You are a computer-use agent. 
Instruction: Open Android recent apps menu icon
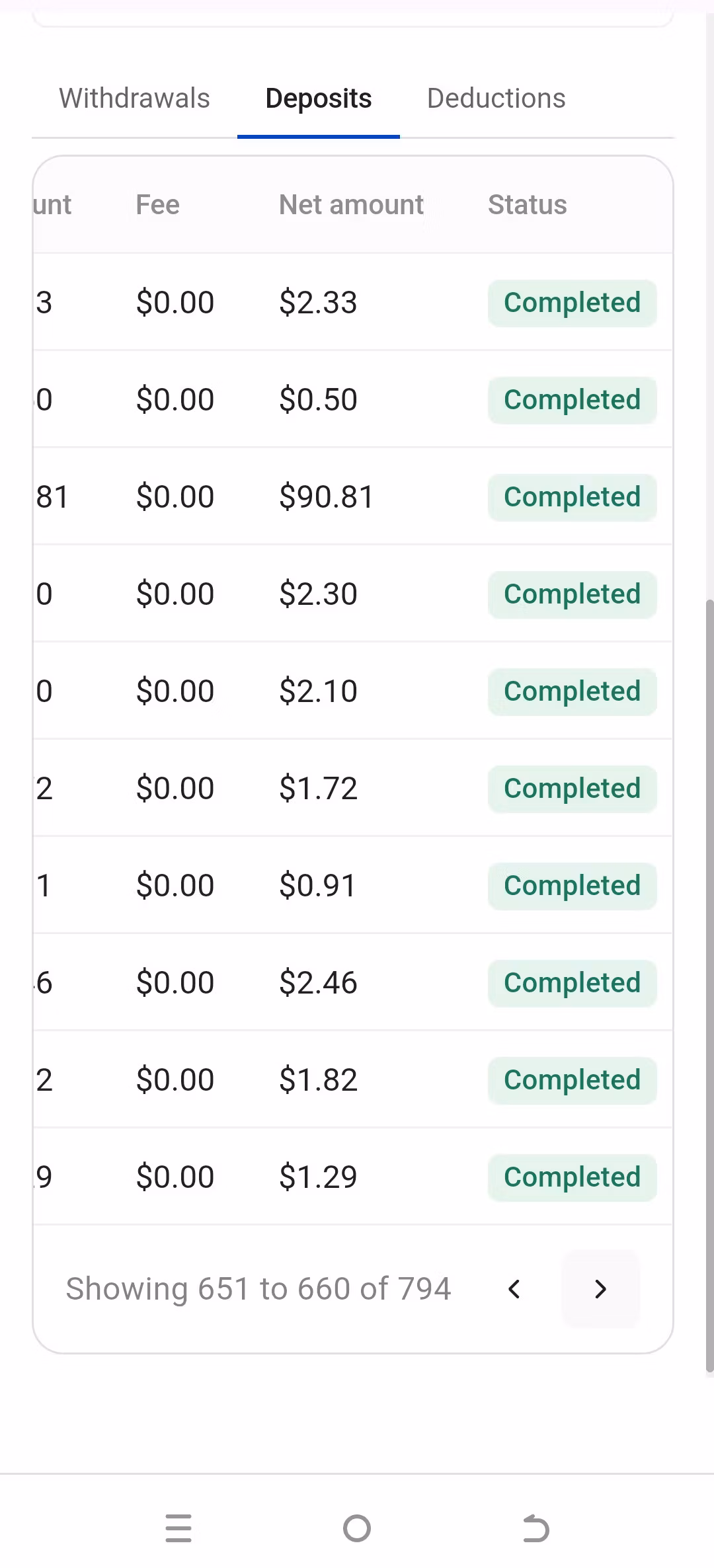pyautogui.click(x=178, y=1528)
